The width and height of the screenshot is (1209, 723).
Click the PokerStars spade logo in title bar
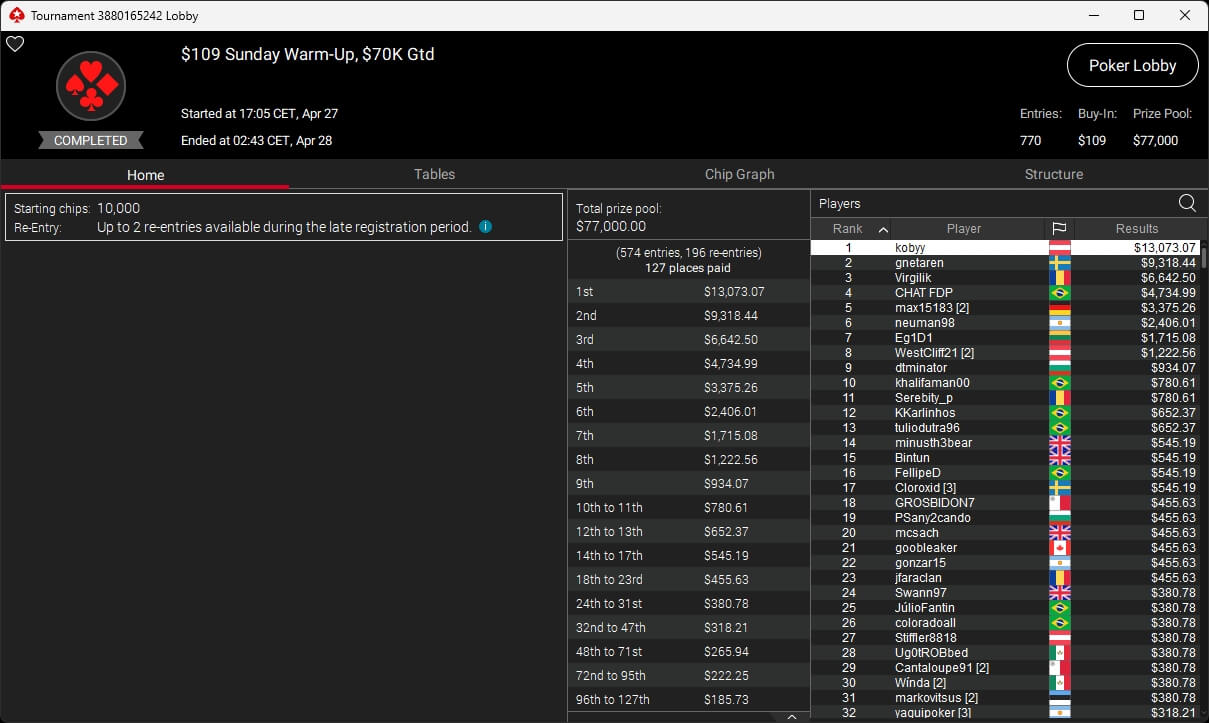(15, 15)
